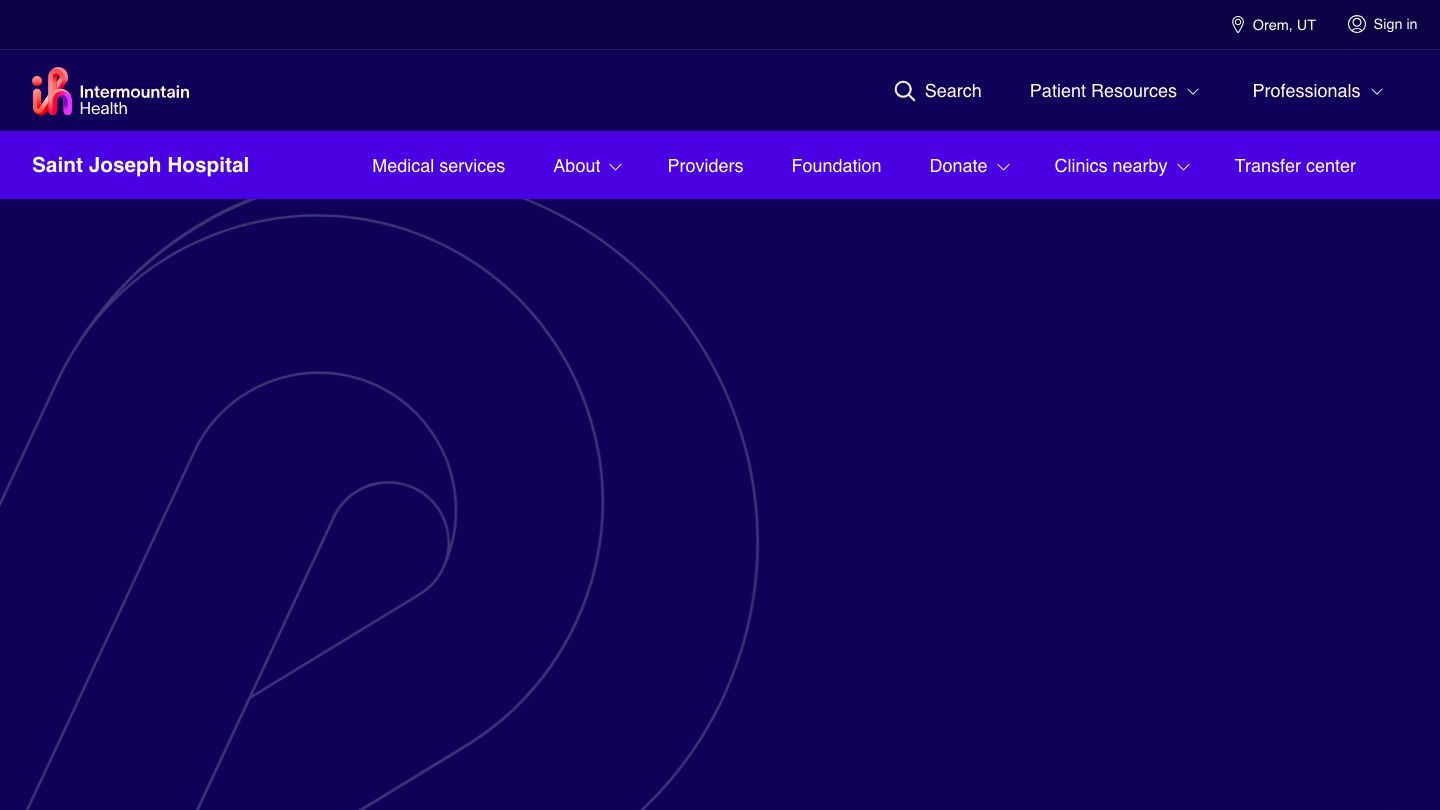
Task: Open the chevron beside About
Action: point(616,167)
